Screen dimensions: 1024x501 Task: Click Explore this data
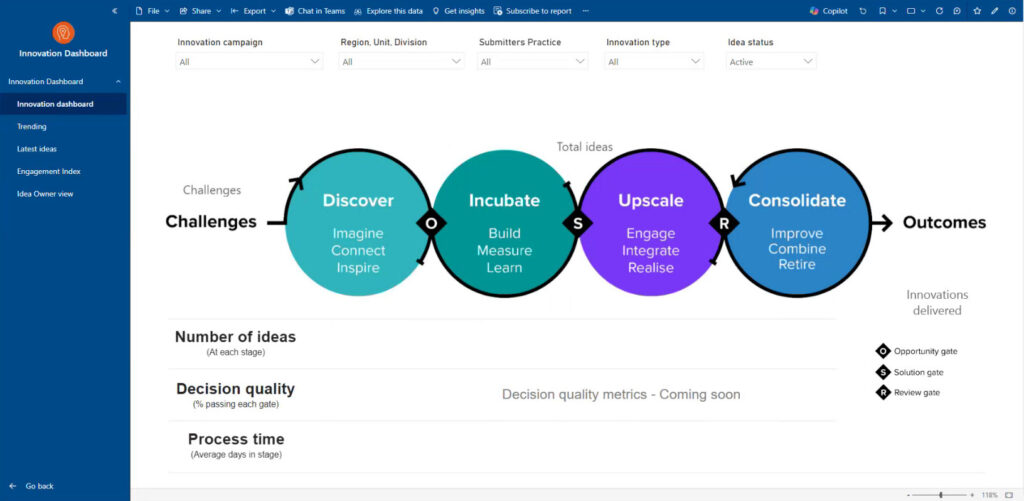388,11
